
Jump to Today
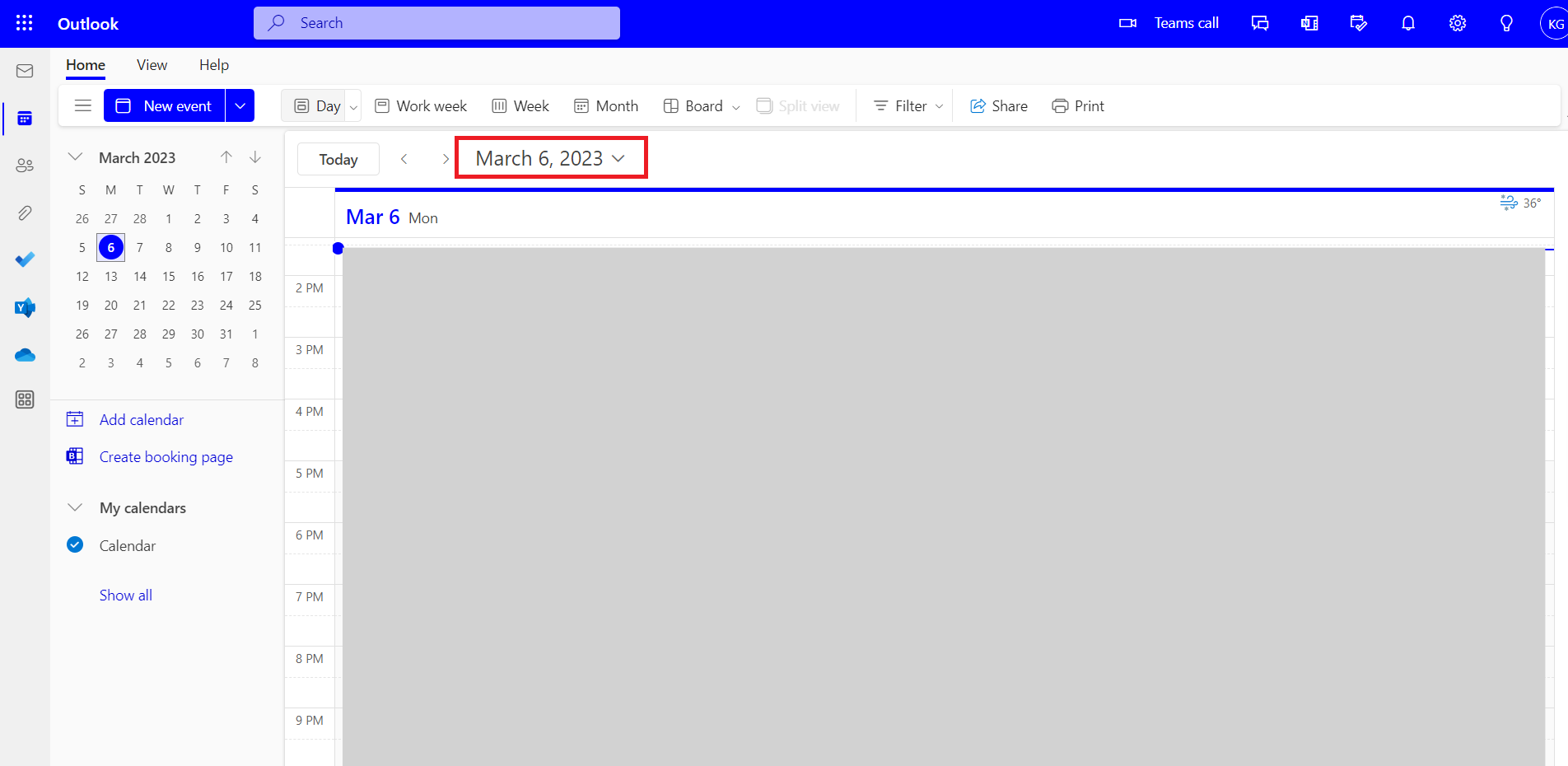(x=338, y=159)
